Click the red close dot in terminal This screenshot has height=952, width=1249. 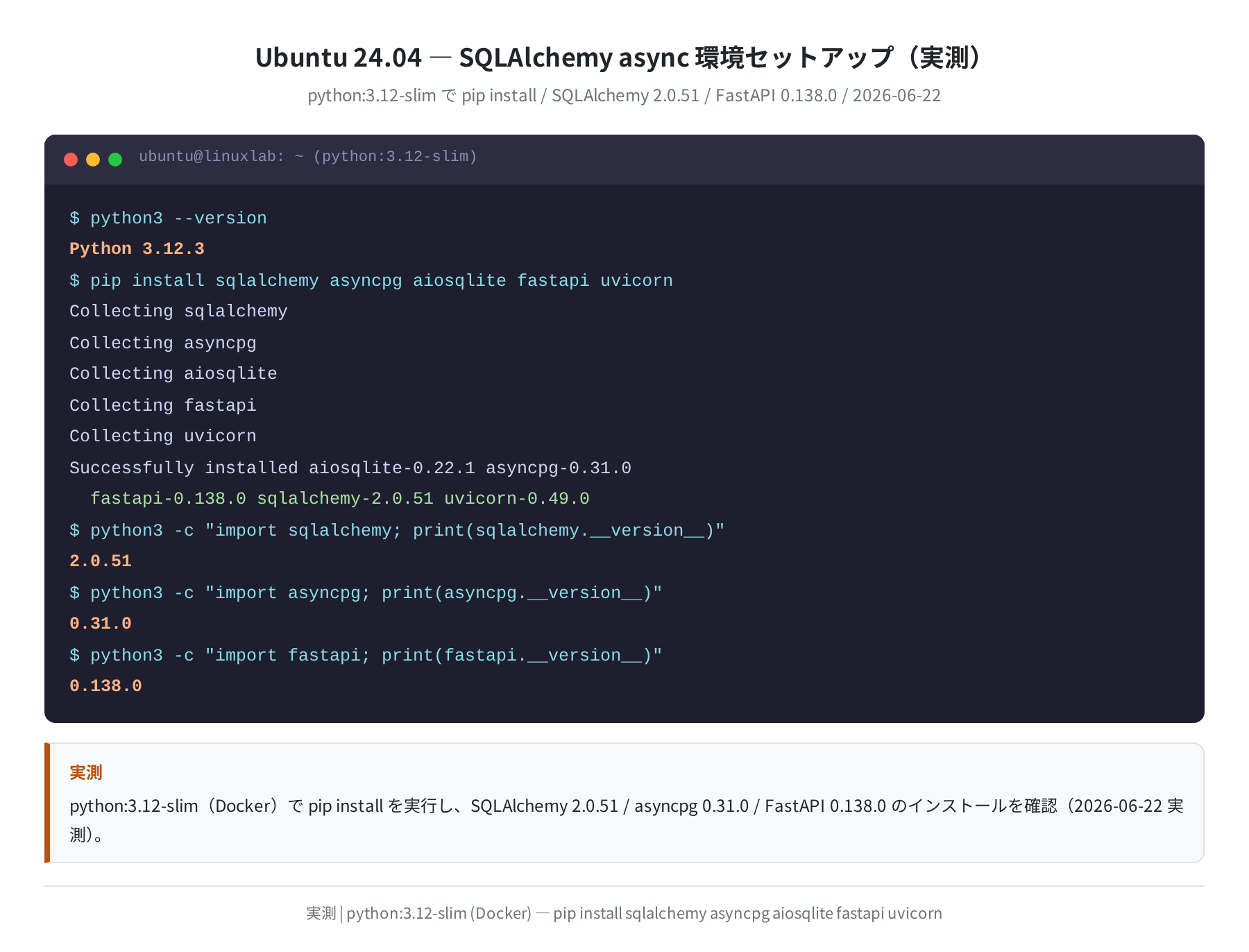(71, 160)
